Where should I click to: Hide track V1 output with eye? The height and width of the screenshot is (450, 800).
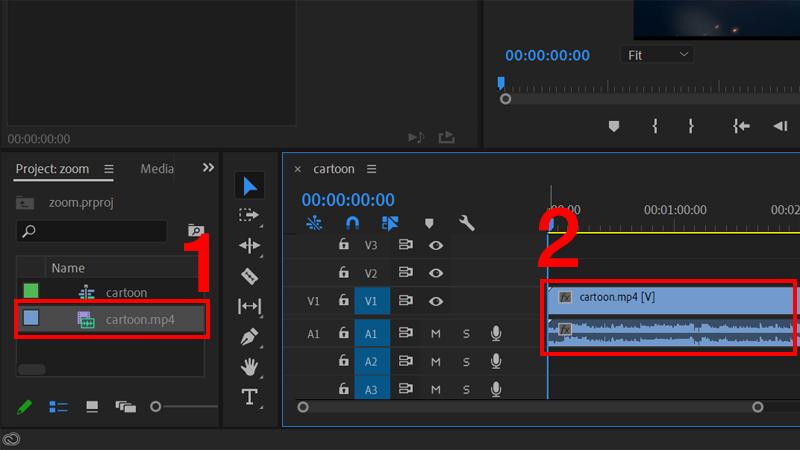pos(436,301)
